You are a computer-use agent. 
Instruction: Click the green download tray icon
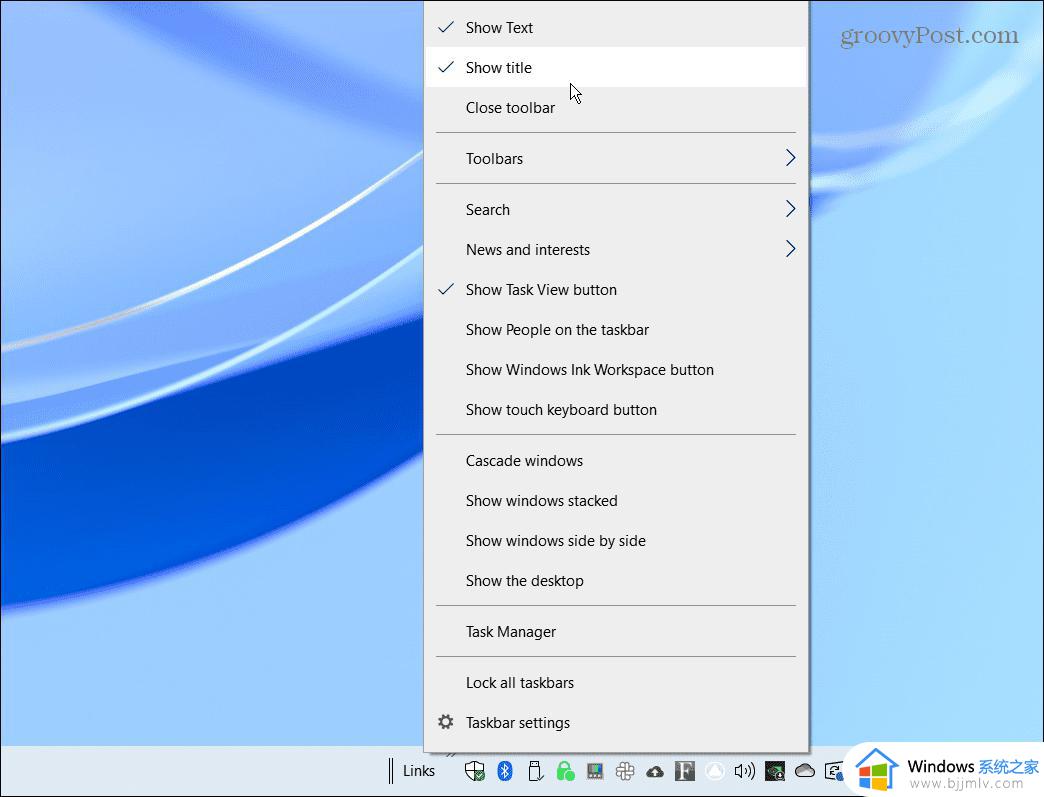[774, 771]
